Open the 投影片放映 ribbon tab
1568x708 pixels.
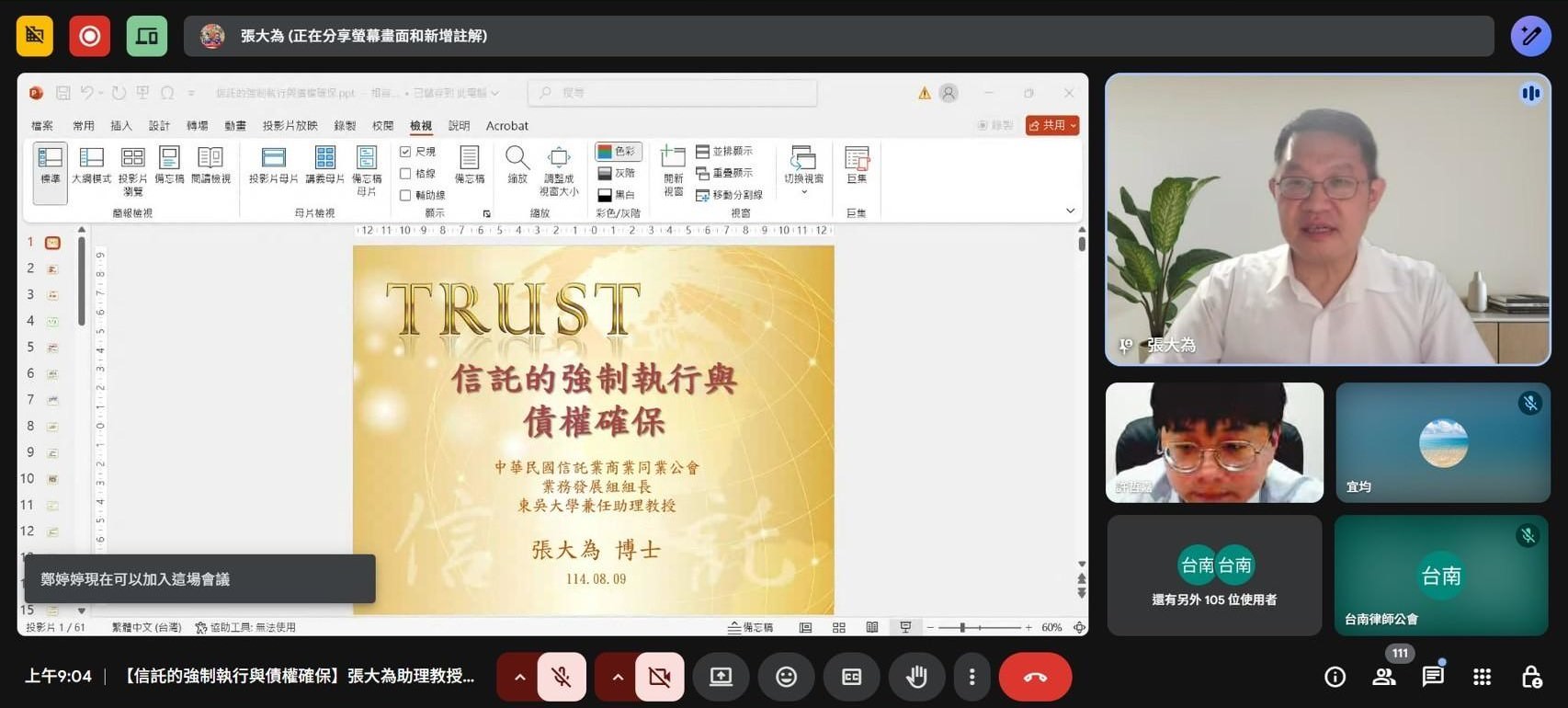[290, 126]
